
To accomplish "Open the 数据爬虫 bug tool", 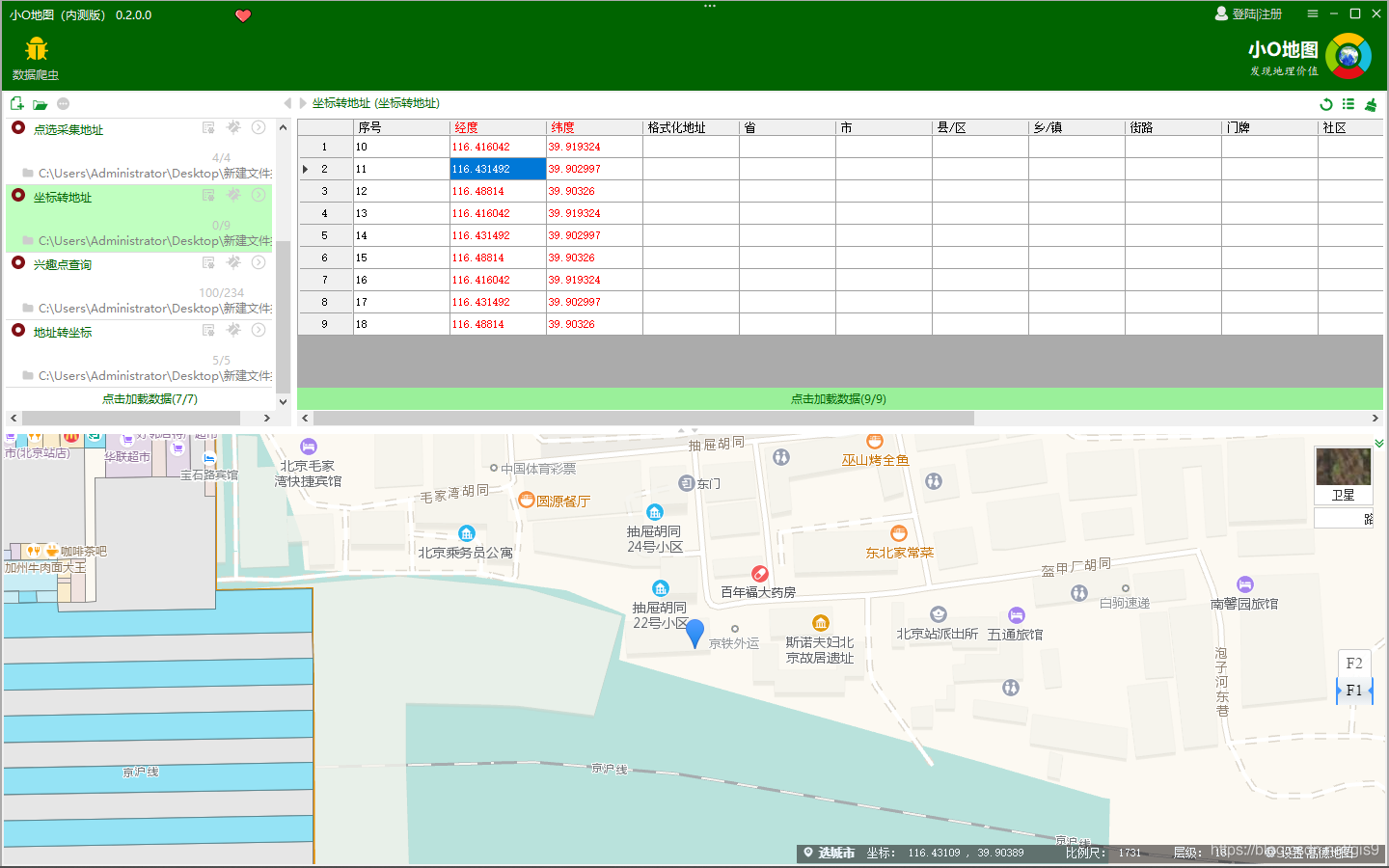I will click(x=36, y=59).
